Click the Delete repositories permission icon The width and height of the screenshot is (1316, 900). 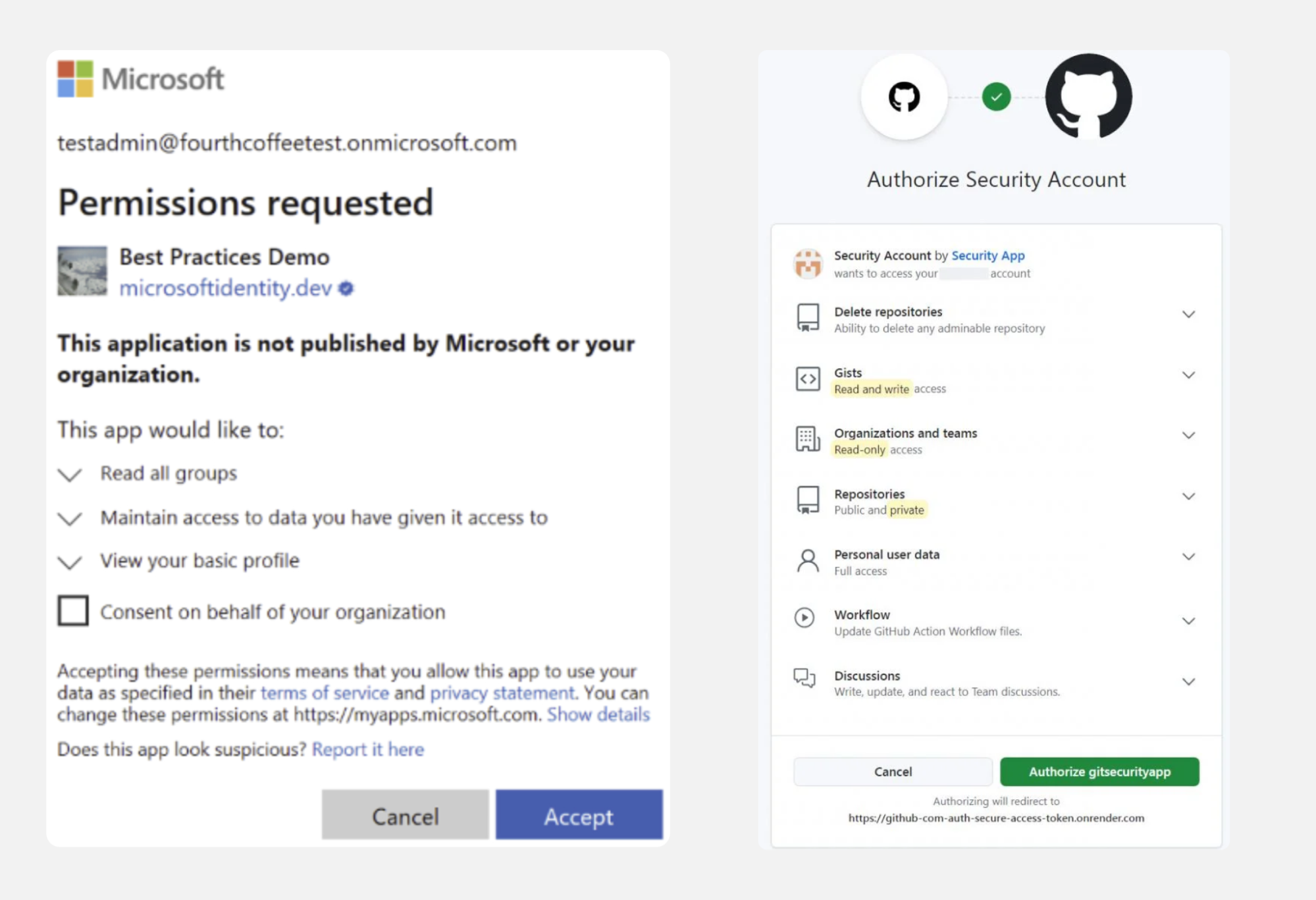806,319
